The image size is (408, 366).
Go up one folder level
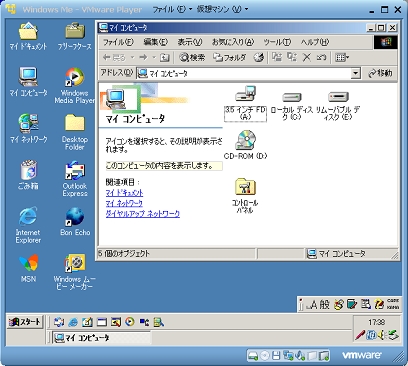point(164,58)
